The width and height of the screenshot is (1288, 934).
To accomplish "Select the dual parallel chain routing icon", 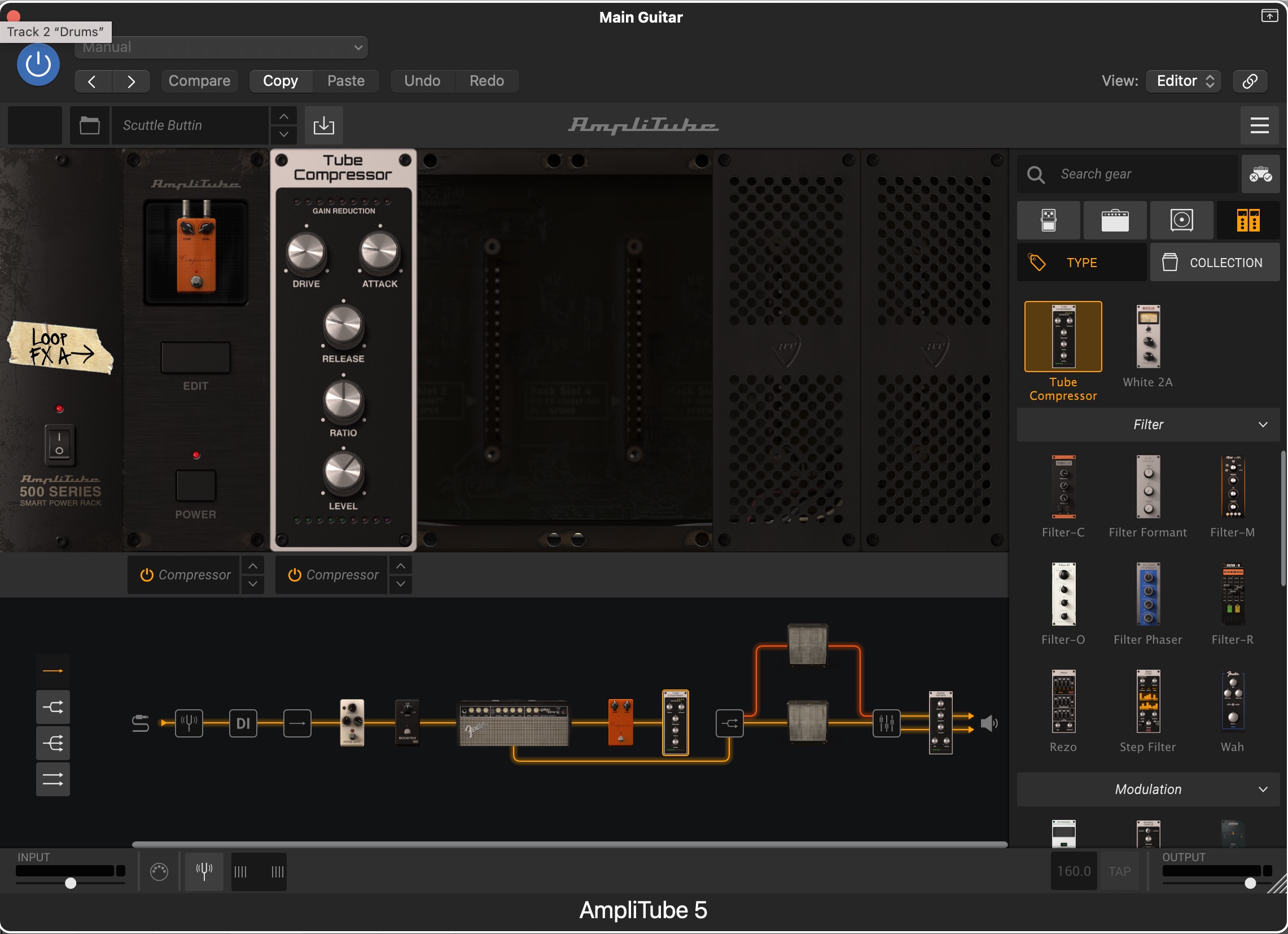I will coord(53,779).
